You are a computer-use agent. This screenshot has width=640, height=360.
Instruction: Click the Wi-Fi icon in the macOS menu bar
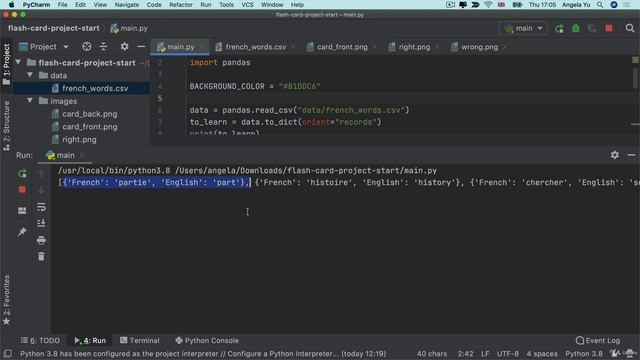coord(488,5)
